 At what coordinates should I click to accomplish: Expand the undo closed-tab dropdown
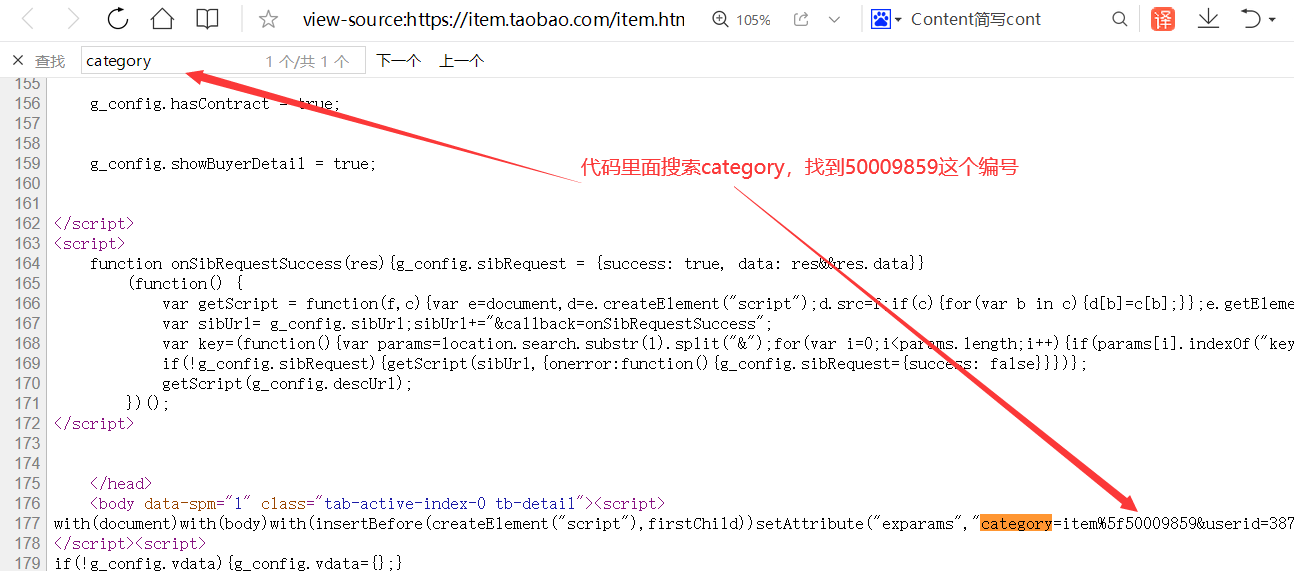pos(1272,20)
